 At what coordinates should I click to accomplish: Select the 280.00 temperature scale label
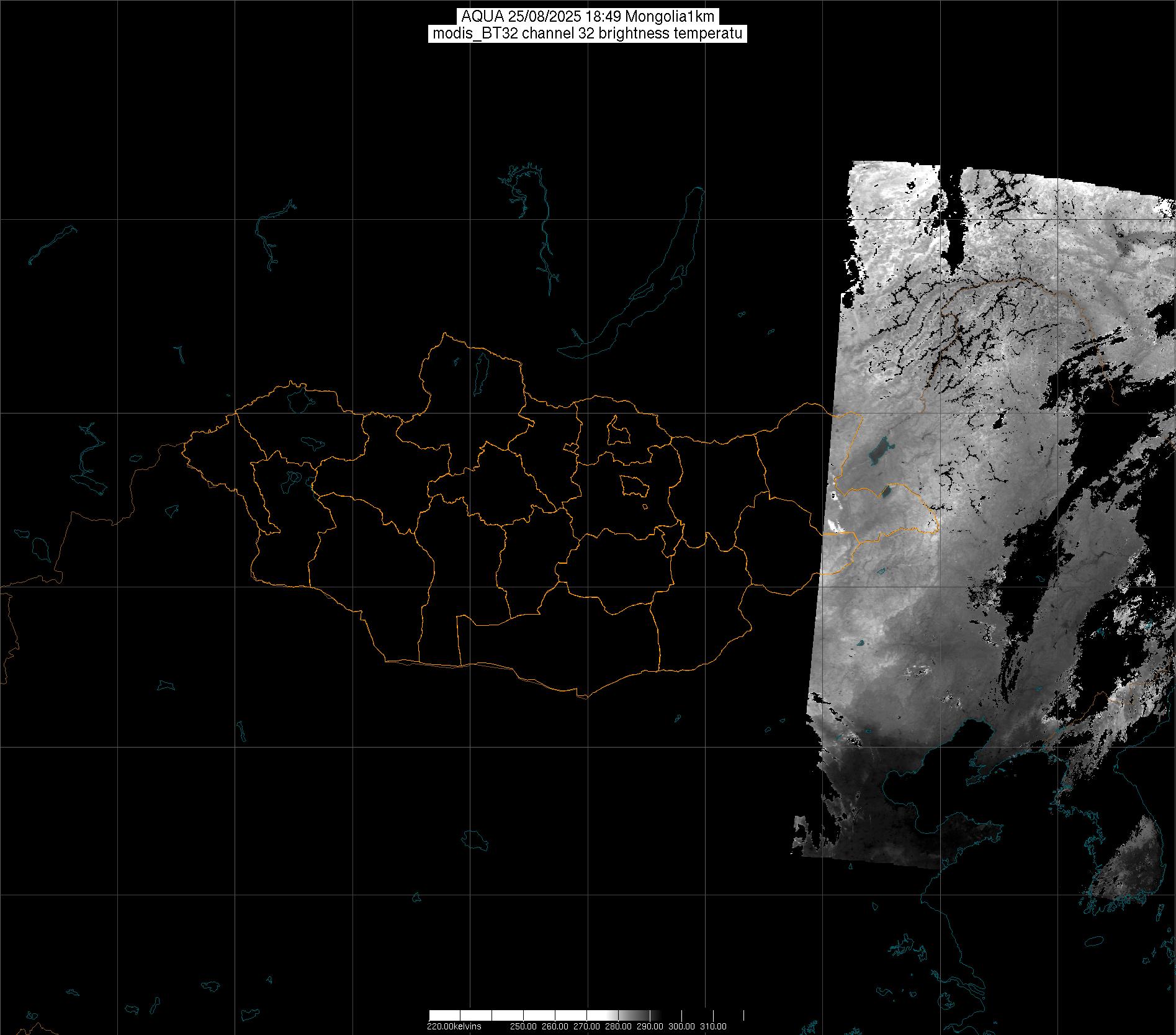point(618,1026)
